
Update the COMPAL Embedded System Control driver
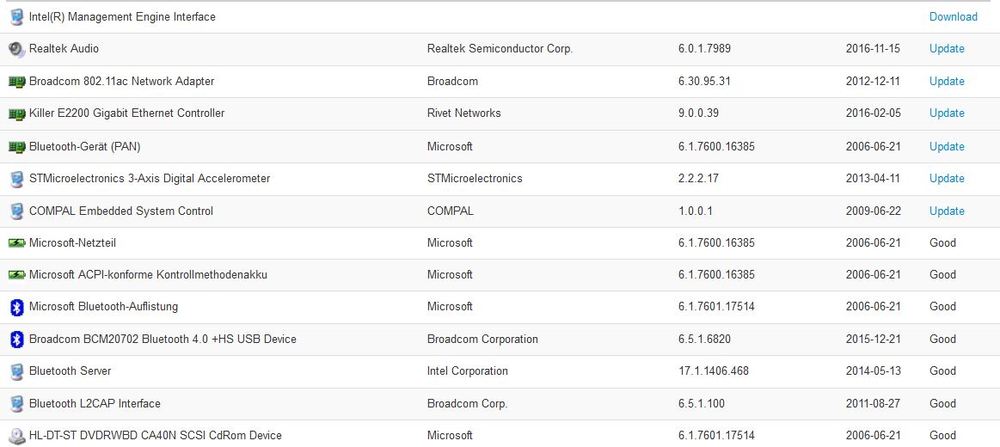tap(946, 211)
